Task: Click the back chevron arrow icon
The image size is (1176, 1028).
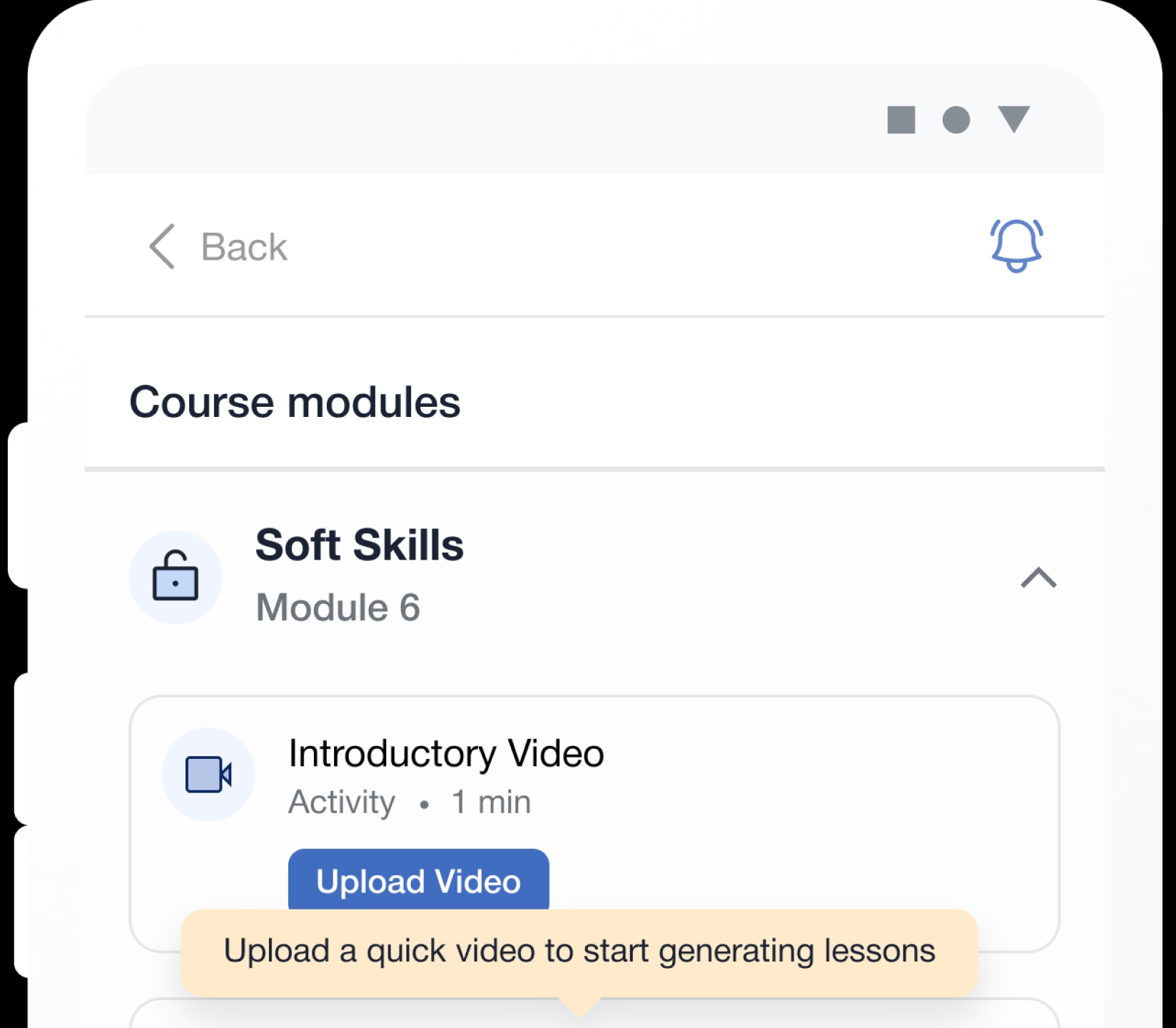Action: [x=163, y=247]
